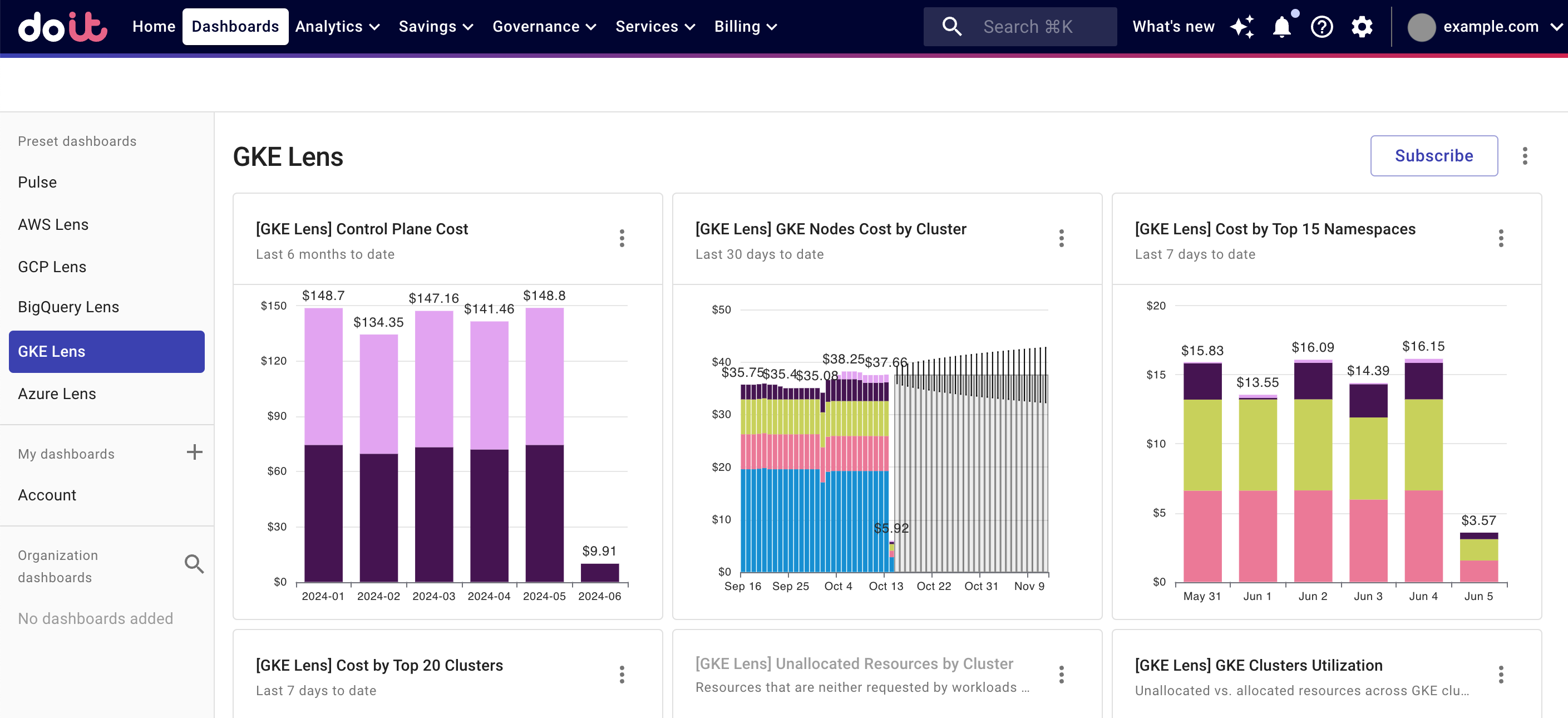The height and width of the screenshot is (718, 1568).
Task: Expand the Savings menu
Action: pos(436,27)
